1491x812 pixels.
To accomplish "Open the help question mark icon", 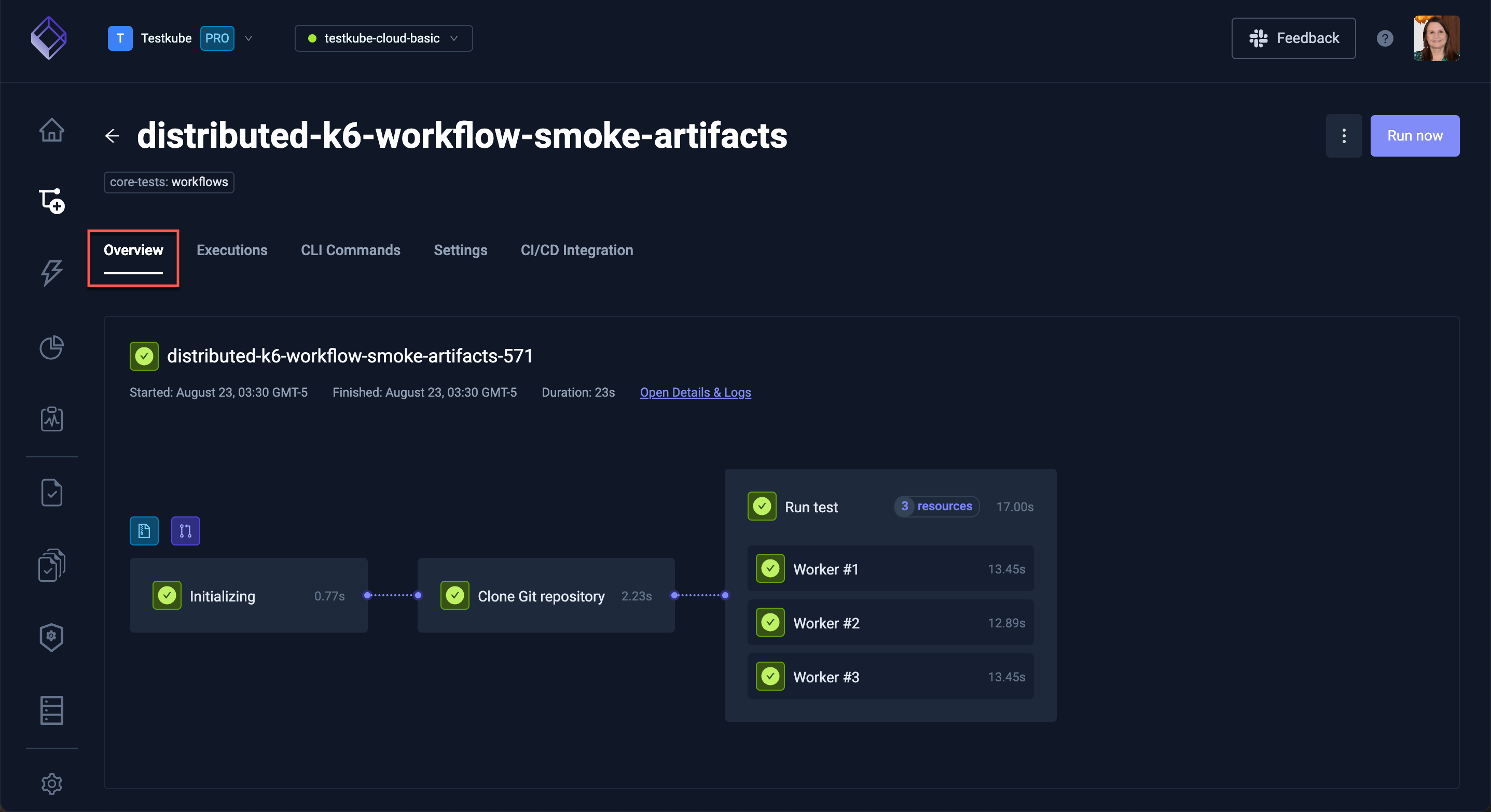I will tap(1385, 38).
